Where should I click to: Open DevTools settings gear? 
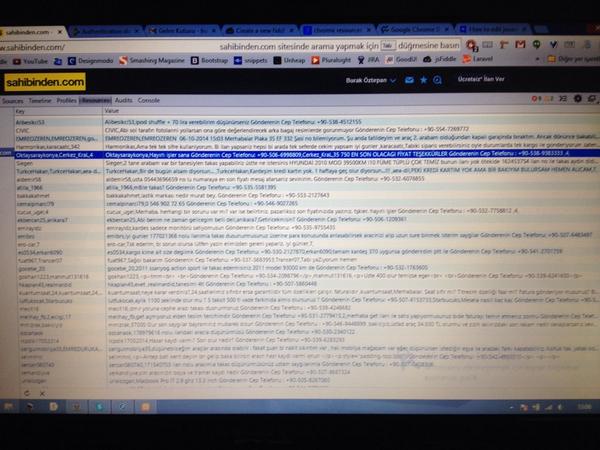pyautogui.click(x=578, y=99)
